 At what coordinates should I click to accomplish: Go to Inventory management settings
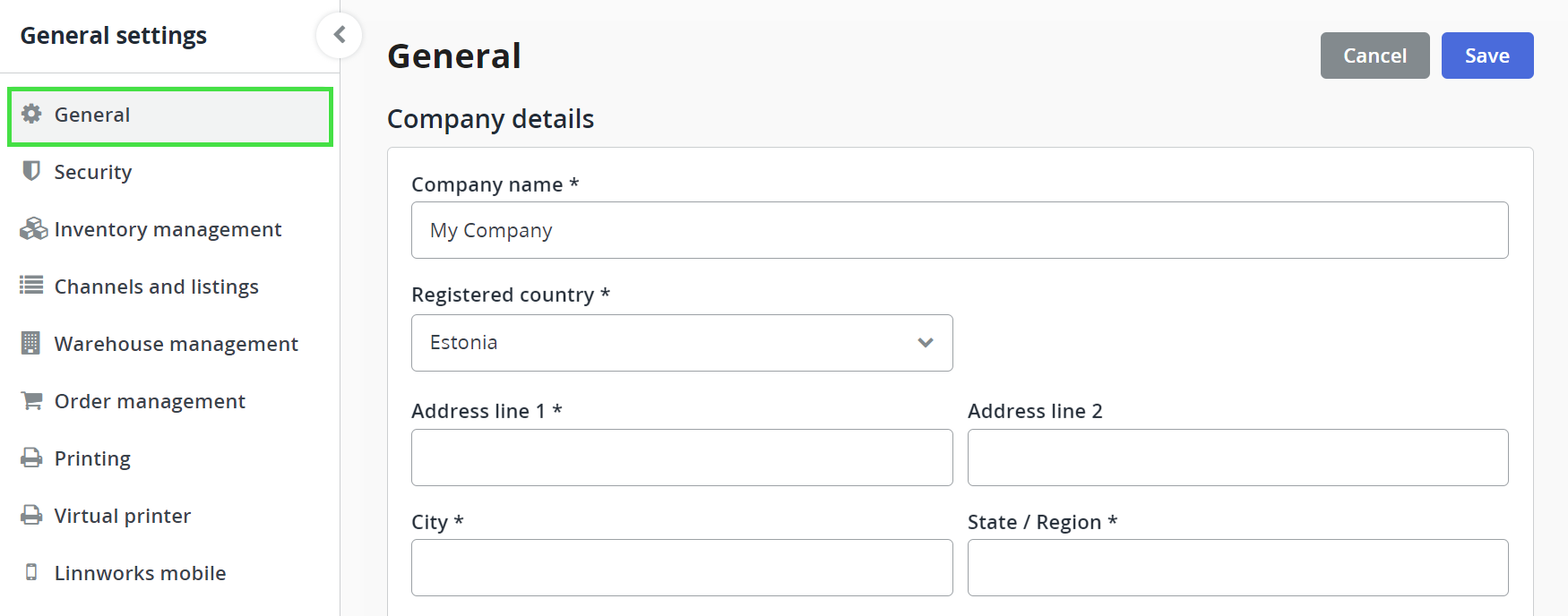(x=168, y=229)
